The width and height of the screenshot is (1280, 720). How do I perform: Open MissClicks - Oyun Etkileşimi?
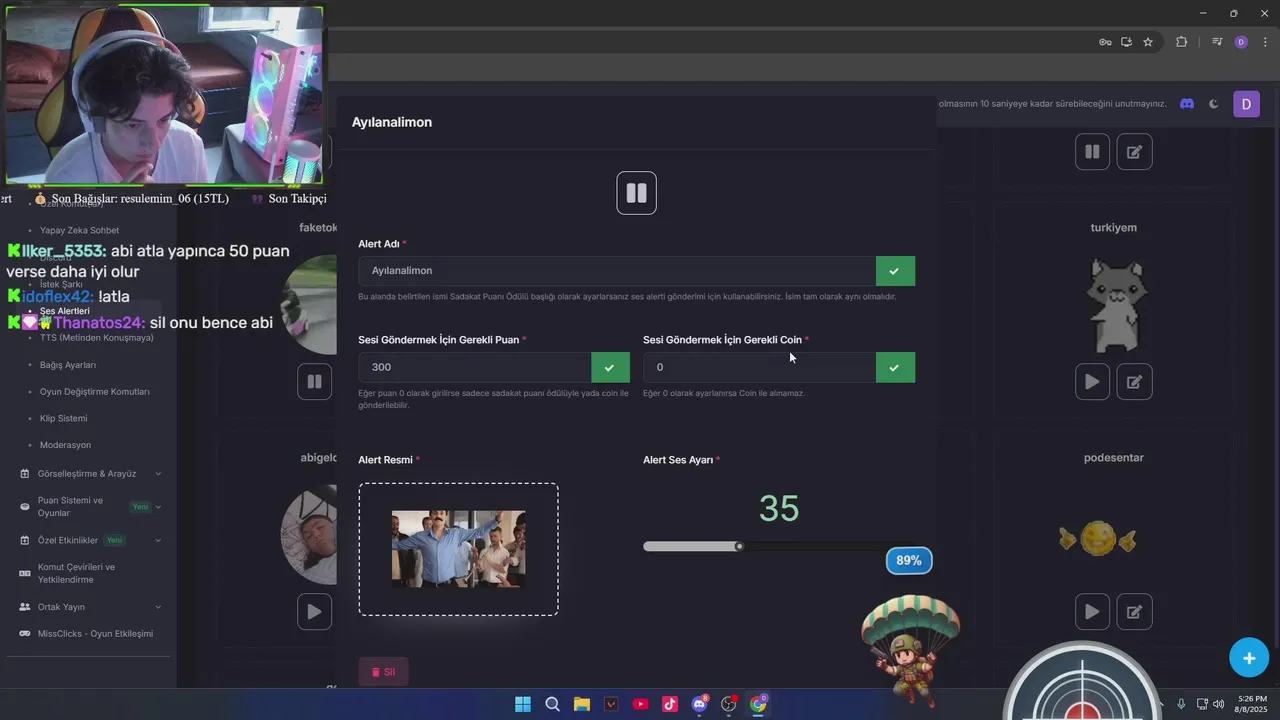(x=95, y=634)
